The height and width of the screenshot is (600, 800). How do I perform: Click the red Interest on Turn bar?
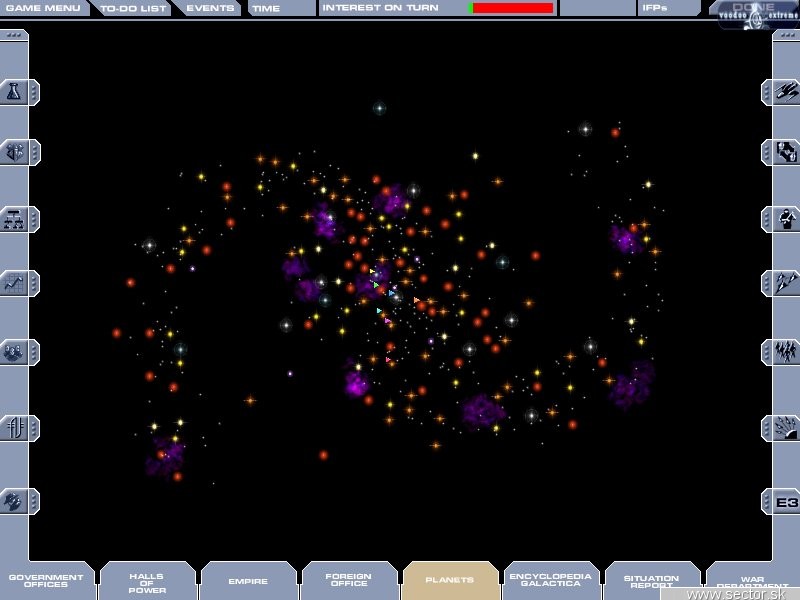(512, 8)
